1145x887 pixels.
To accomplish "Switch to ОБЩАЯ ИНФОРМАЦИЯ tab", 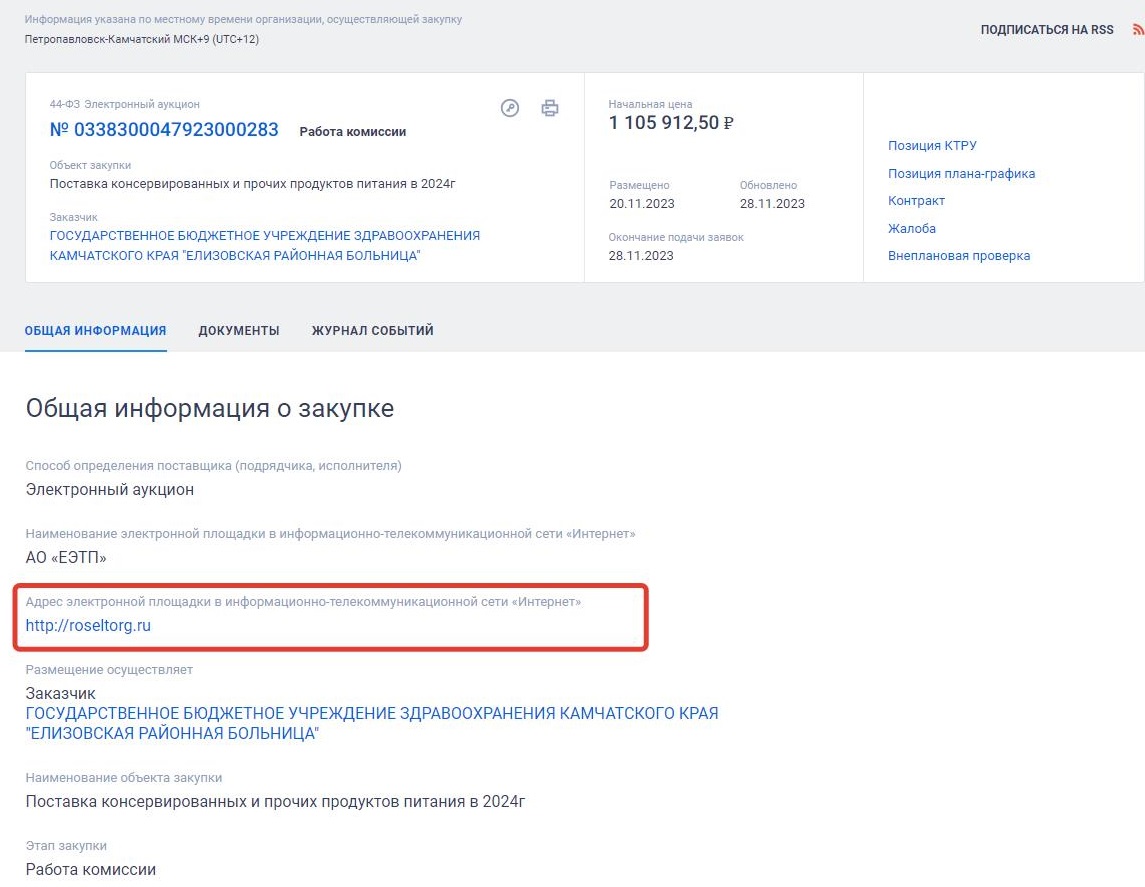I will (96, 331).
